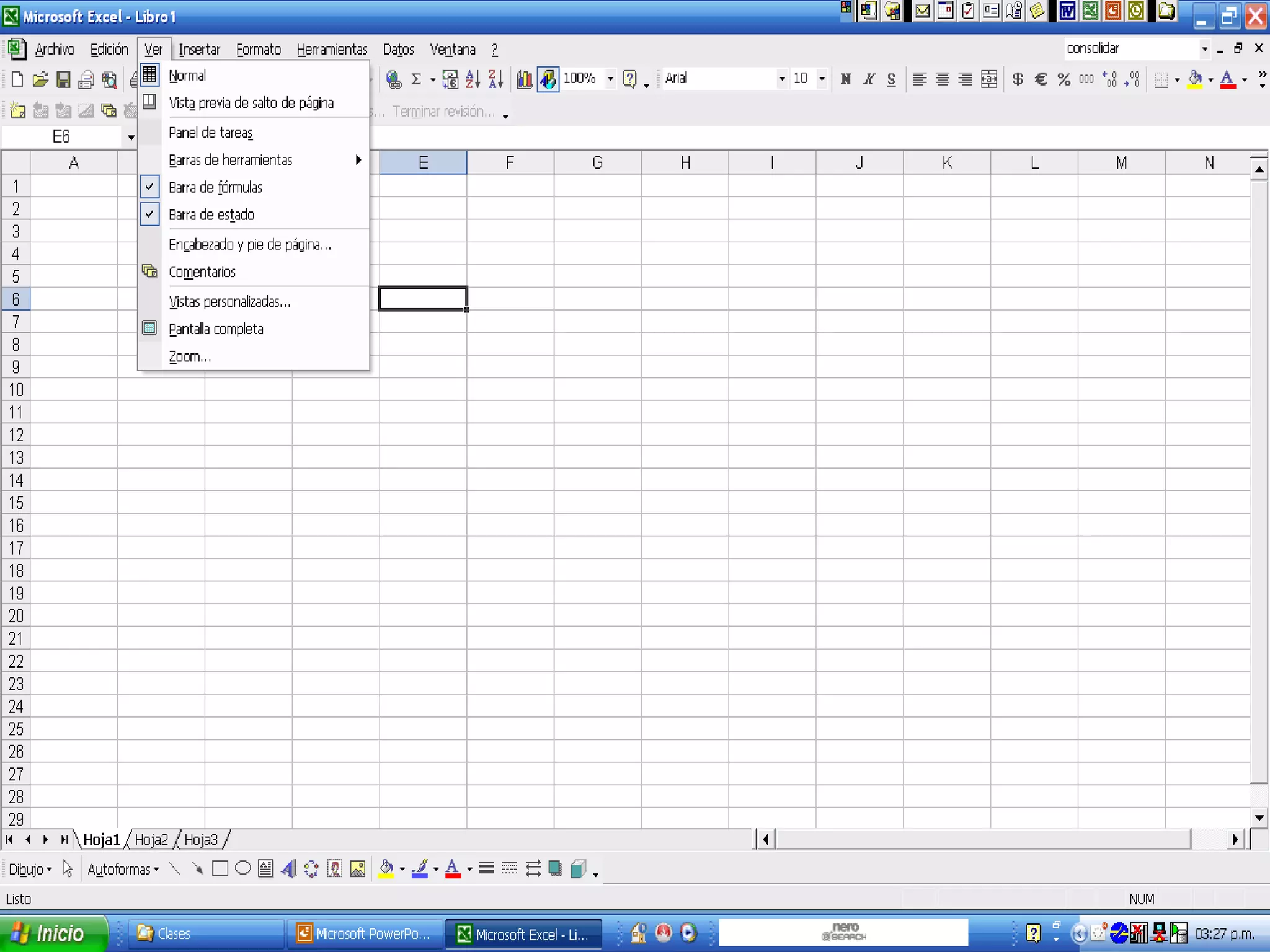The height and width of the screenshot is (952, 1270).
Task: Toggle Barra de estado checkmark
Action: [x=211, y=214]
